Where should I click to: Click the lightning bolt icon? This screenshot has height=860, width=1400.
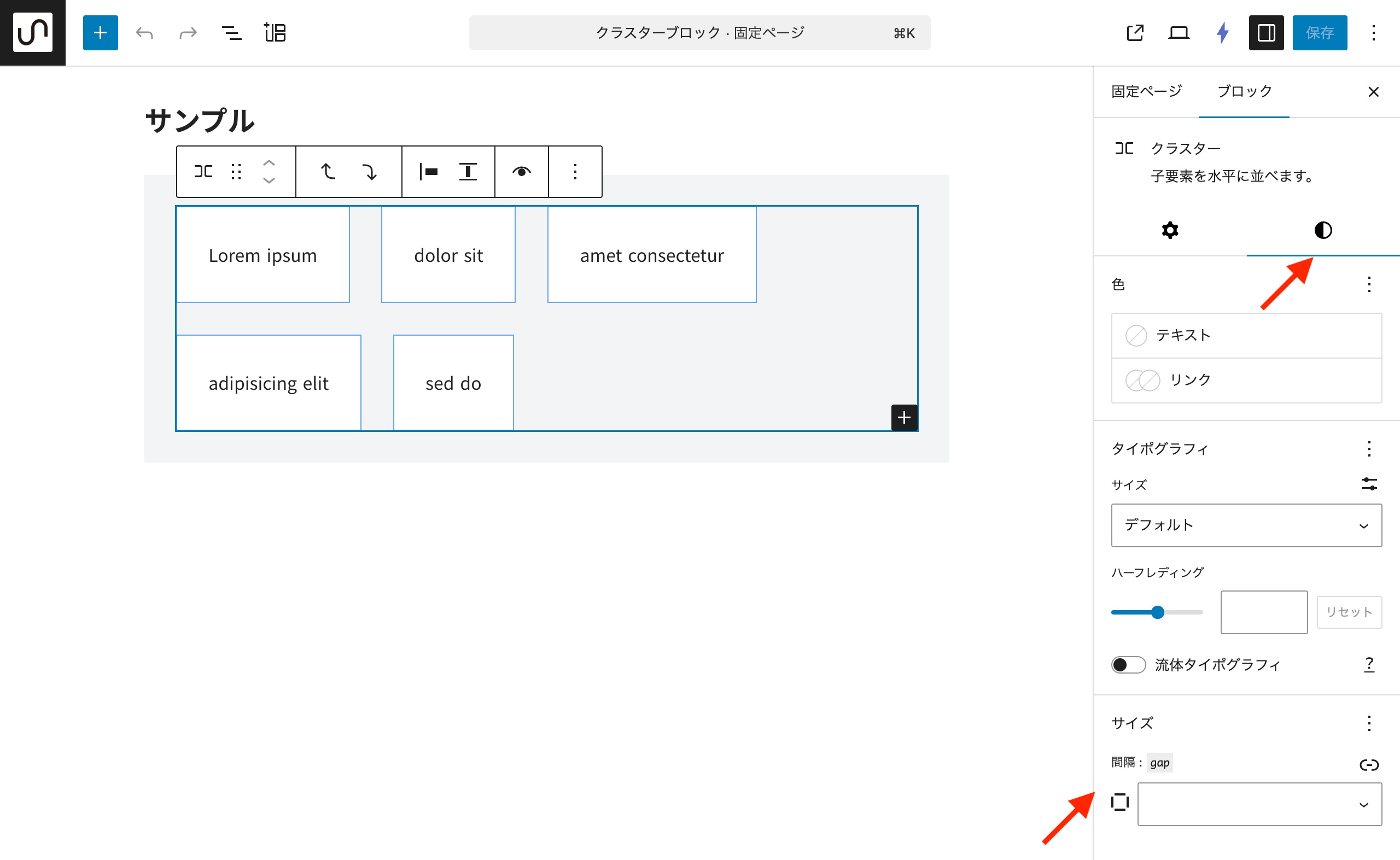tap(1222, 33)
